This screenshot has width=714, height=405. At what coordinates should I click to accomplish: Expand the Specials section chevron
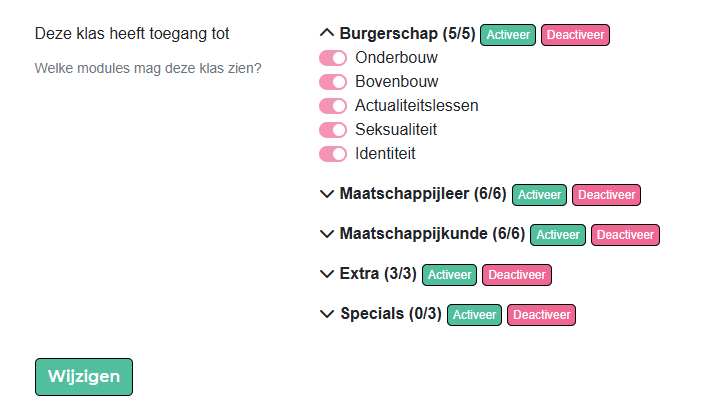327,314
